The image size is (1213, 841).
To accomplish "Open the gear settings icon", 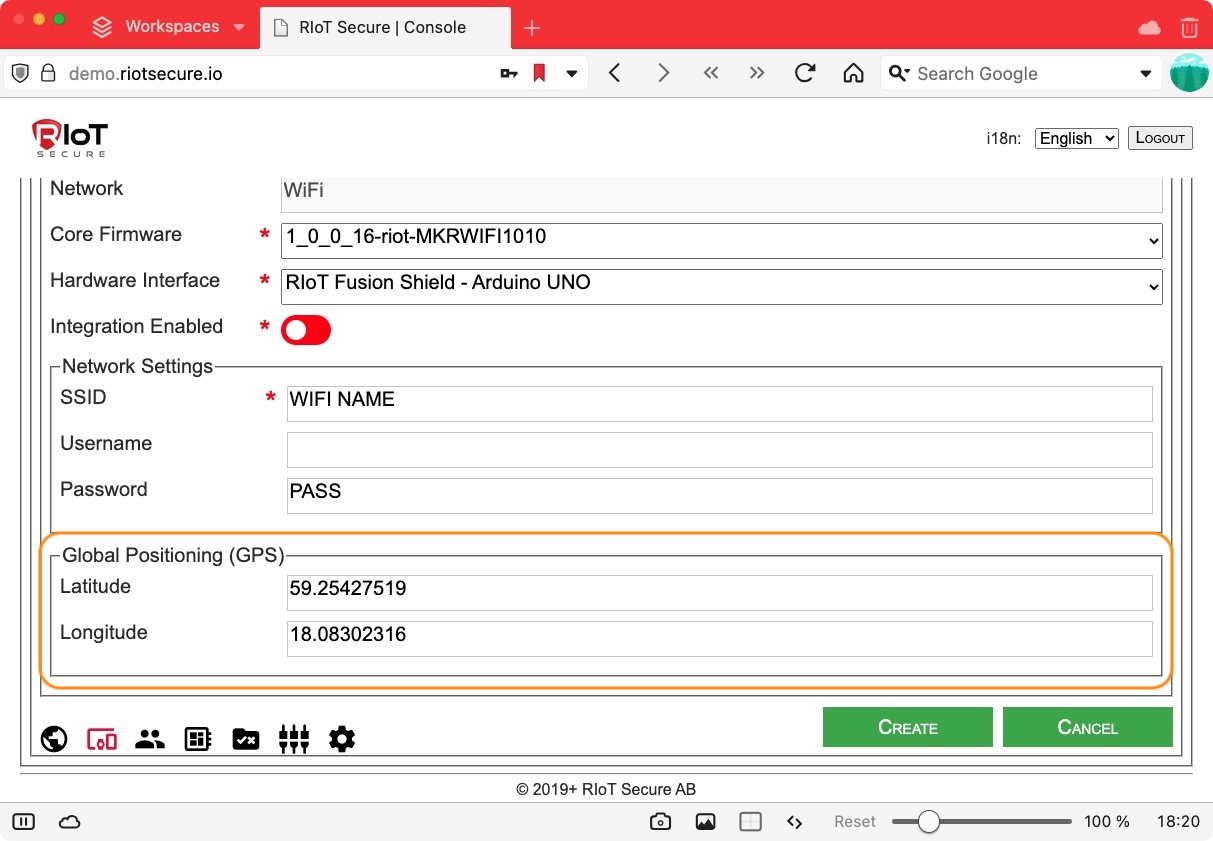I will point(342,739).
